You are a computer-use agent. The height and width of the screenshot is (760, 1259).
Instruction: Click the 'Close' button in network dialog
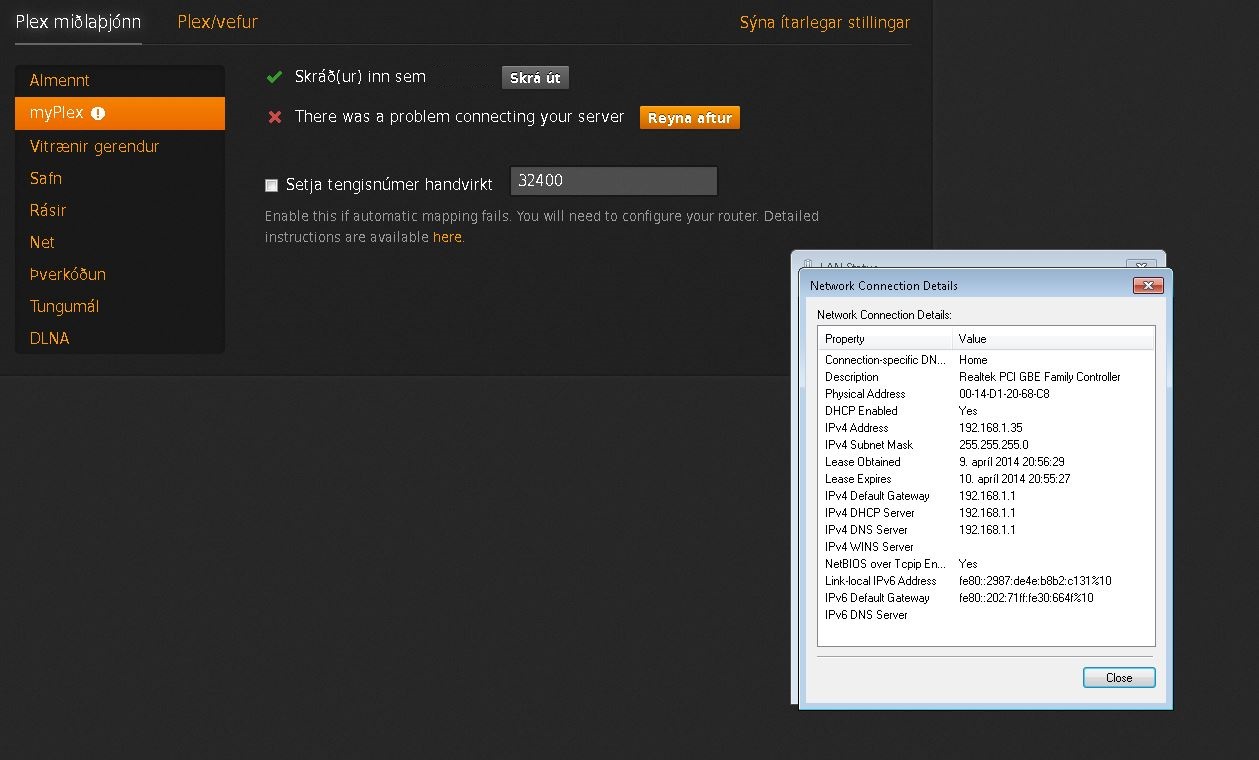[1118, 678]
